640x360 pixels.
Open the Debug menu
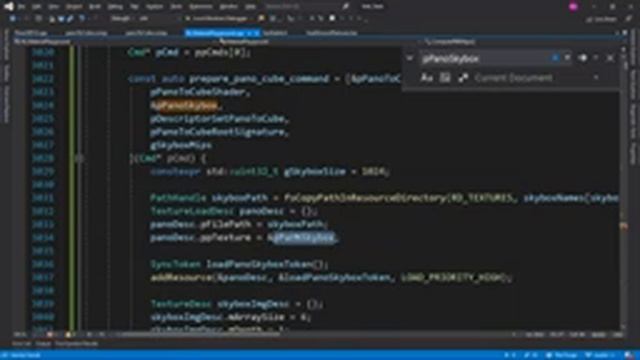pos(115,7)
